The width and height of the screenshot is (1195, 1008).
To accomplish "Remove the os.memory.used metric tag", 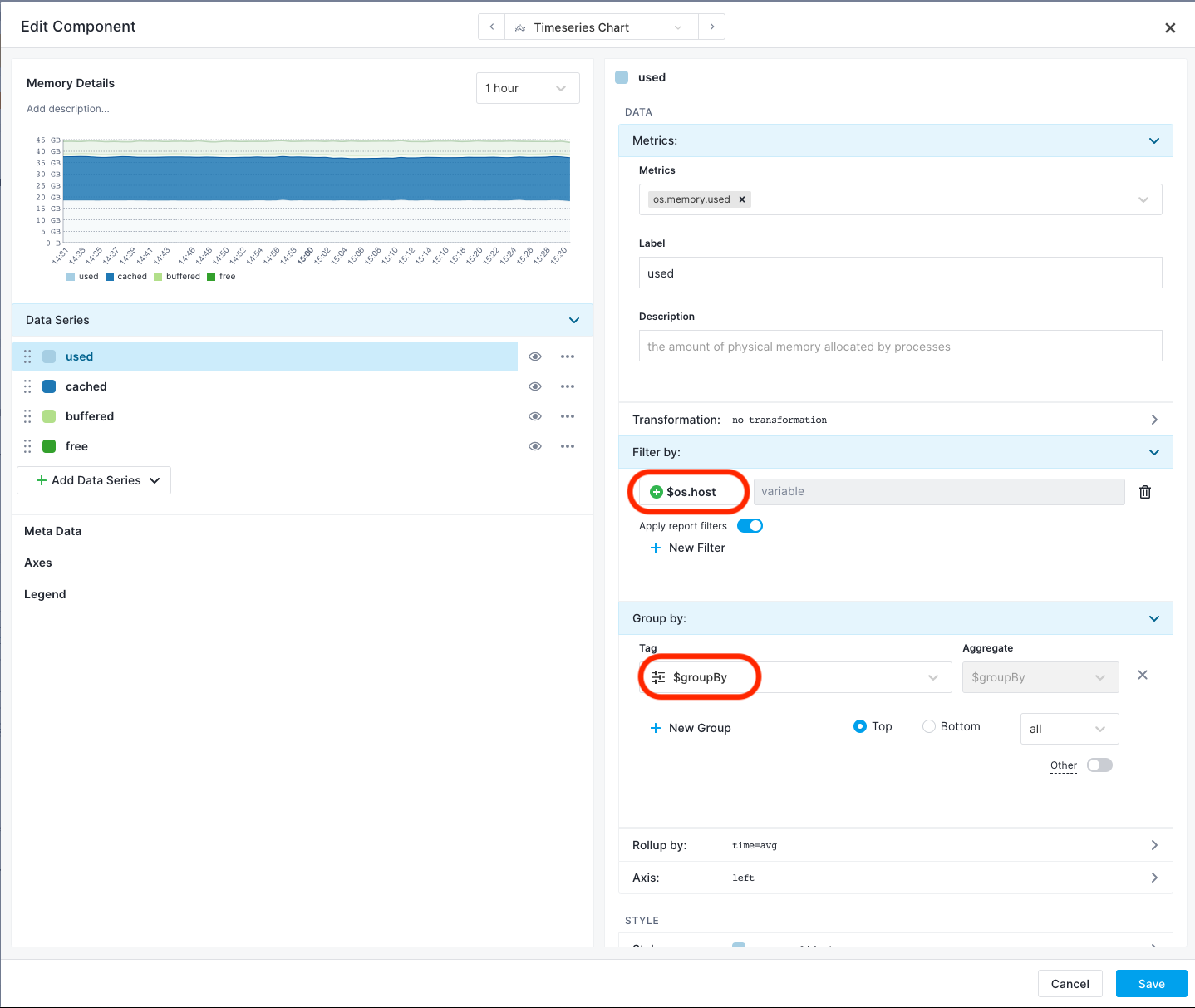I will pyautogui.click(x=742, y=199).
